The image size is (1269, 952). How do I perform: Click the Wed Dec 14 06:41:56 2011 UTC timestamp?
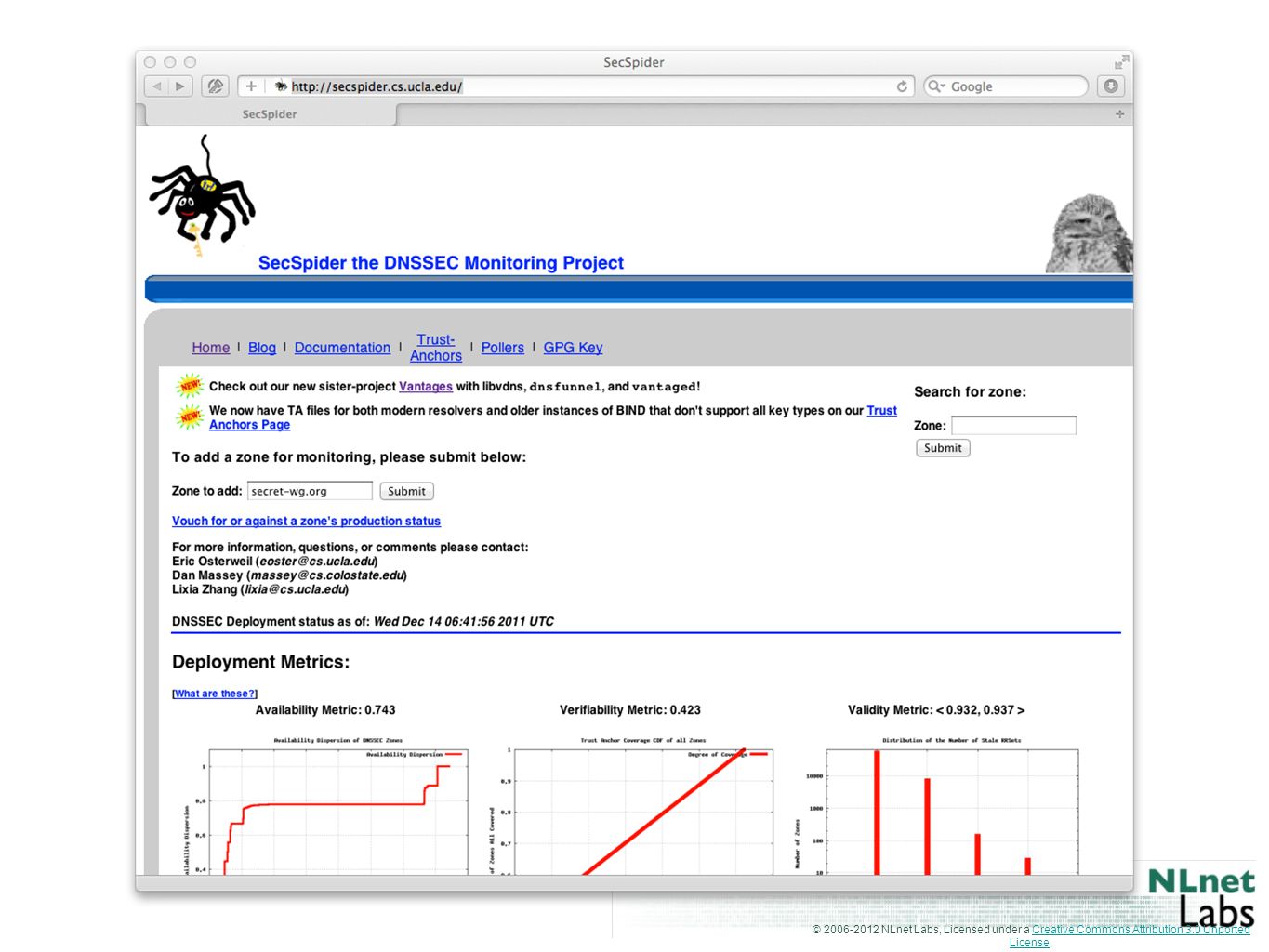[x=464, y=622]
